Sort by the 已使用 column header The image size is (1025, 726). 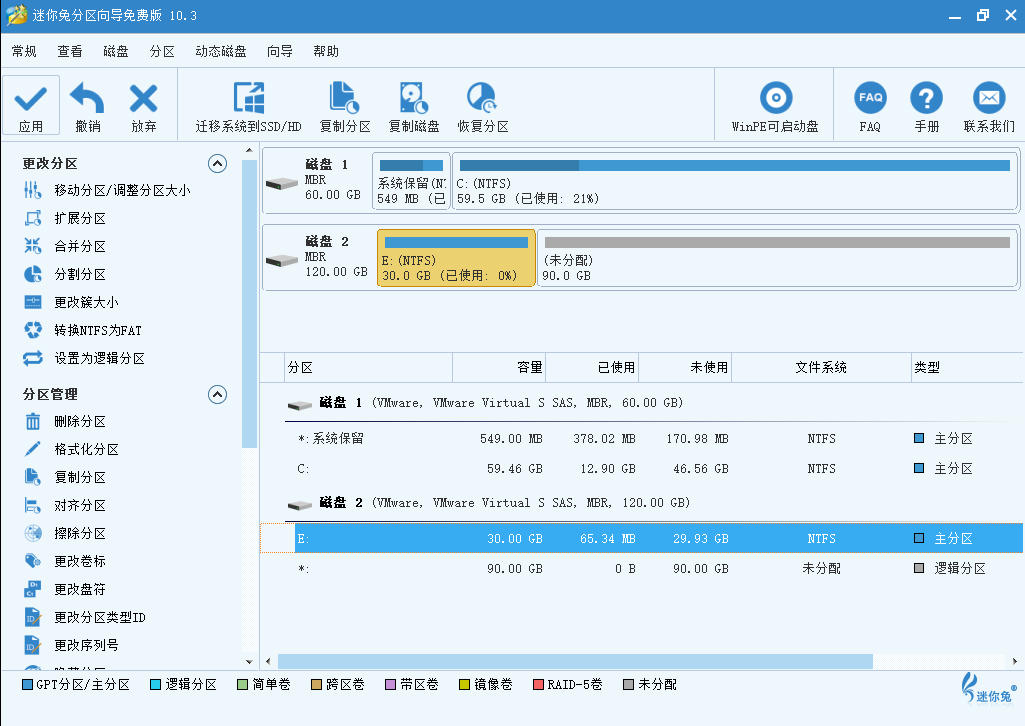[x=592, y=367]
